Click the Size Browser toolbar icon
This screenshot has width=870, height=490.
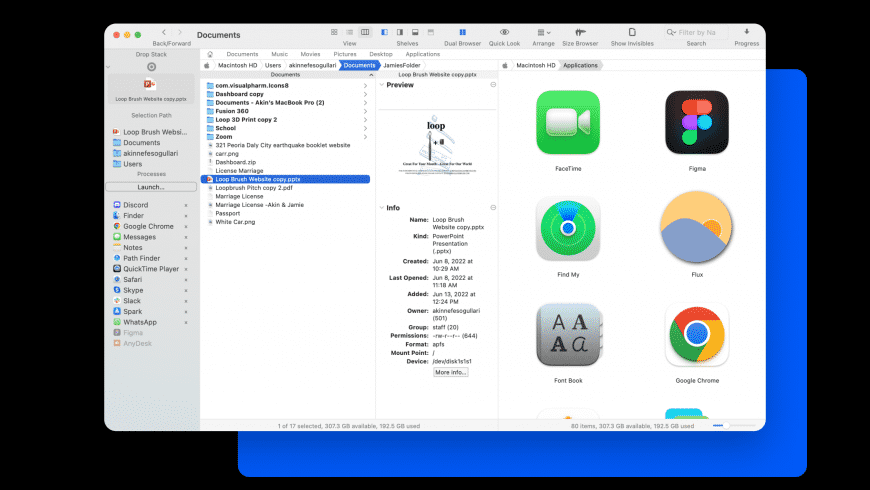[580, 33]
